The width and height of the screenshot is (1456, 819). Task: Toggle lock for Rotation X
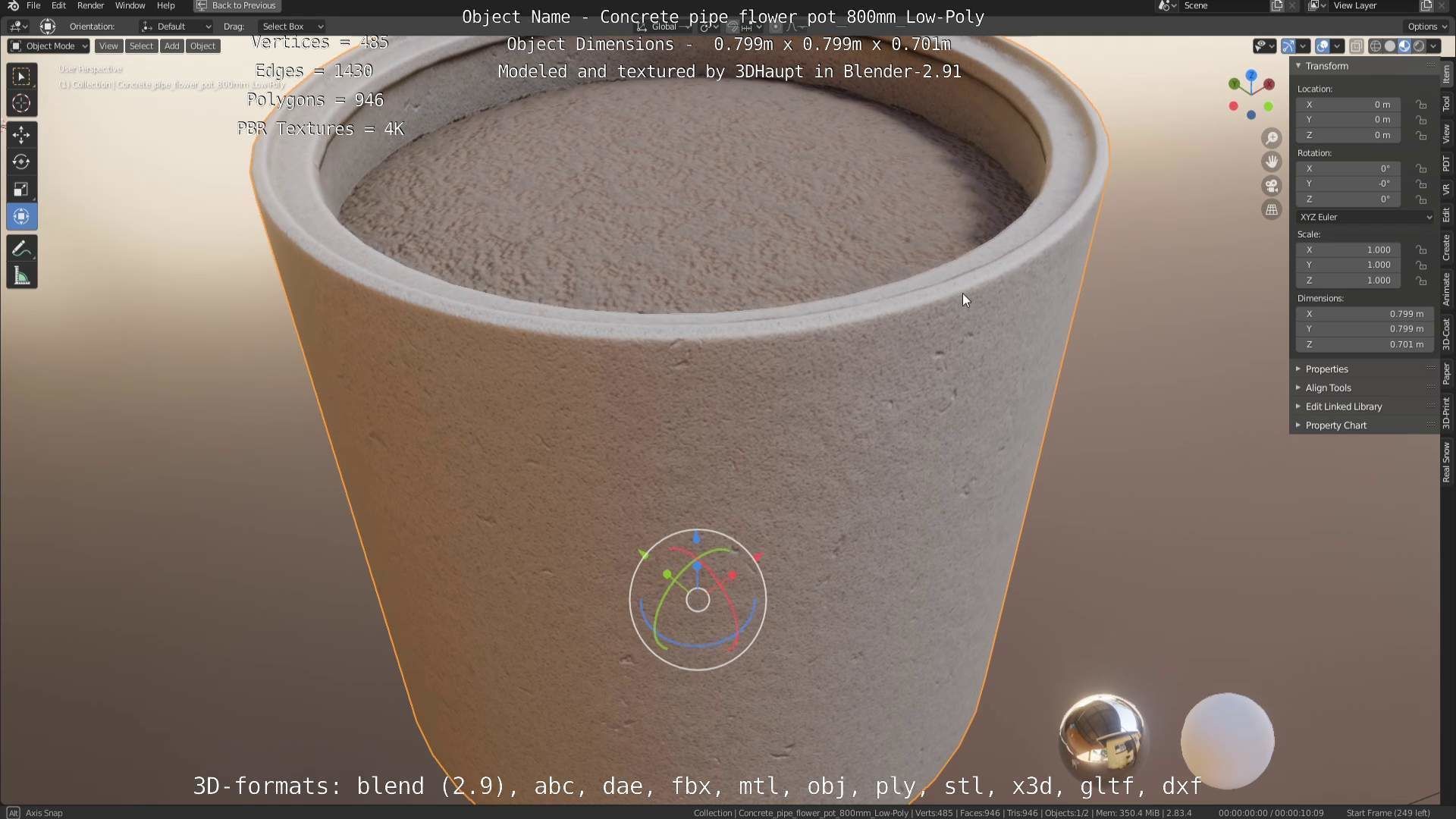1421,168
